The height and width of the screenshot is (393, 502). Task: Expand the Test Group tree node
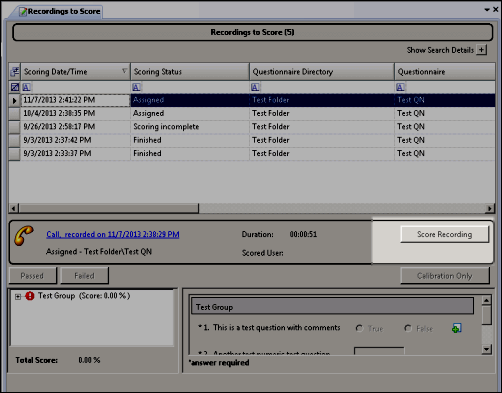click(x=18, y=296)
